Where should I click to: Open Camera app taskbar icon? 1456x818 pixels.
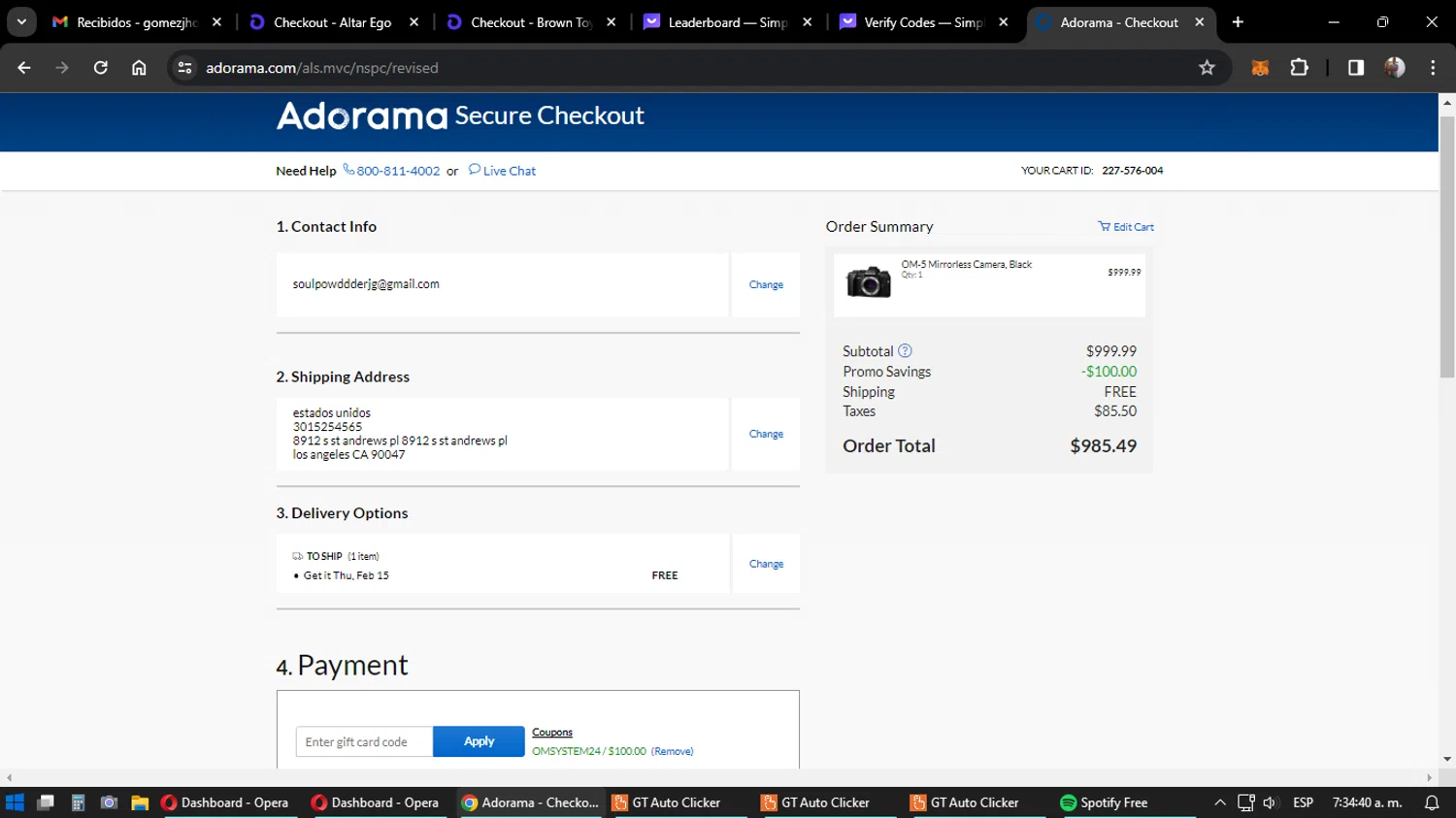click(x=109, y=802)
